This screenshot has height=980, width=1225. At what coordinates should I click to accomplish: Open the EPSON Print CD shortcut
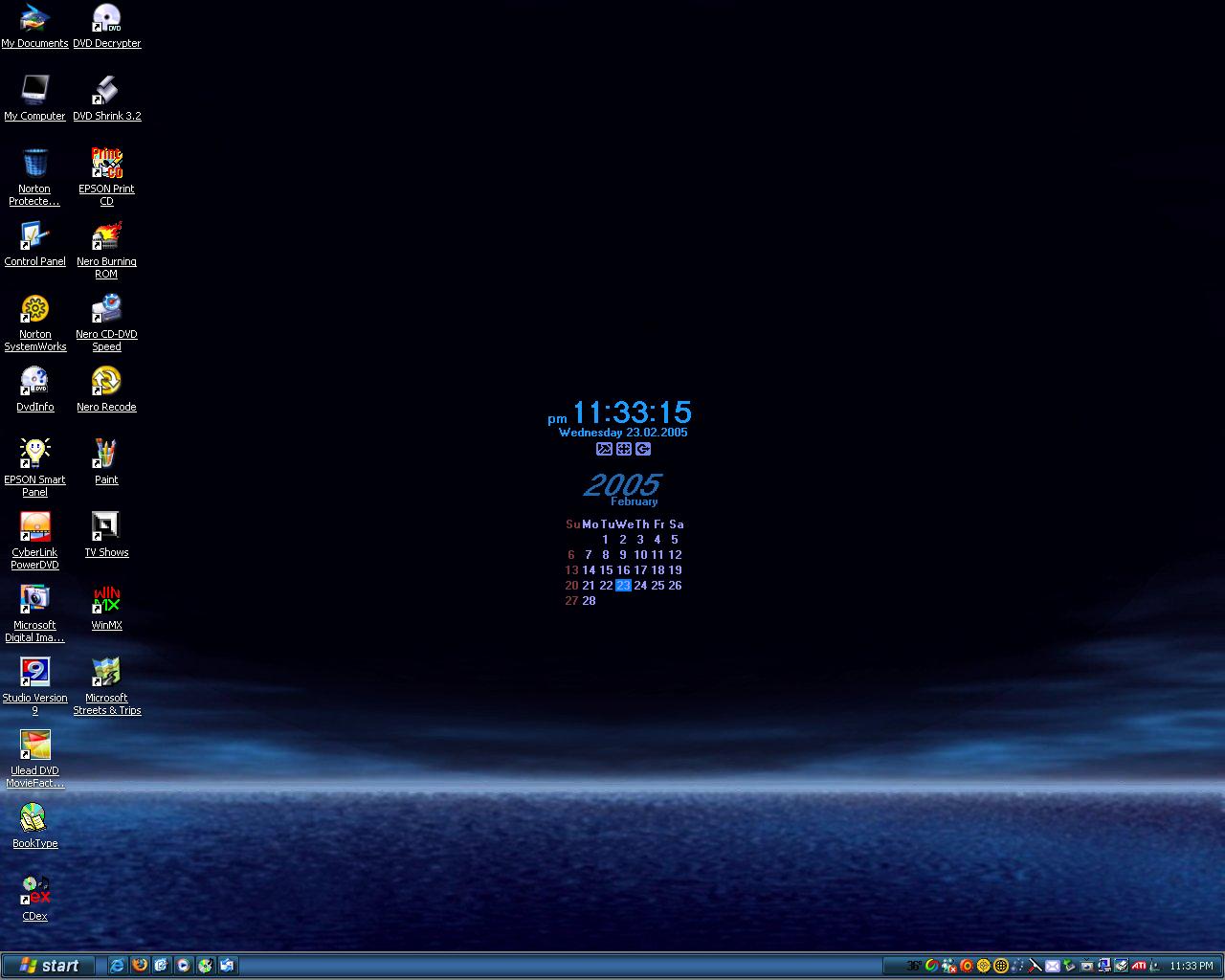point(106,177)
